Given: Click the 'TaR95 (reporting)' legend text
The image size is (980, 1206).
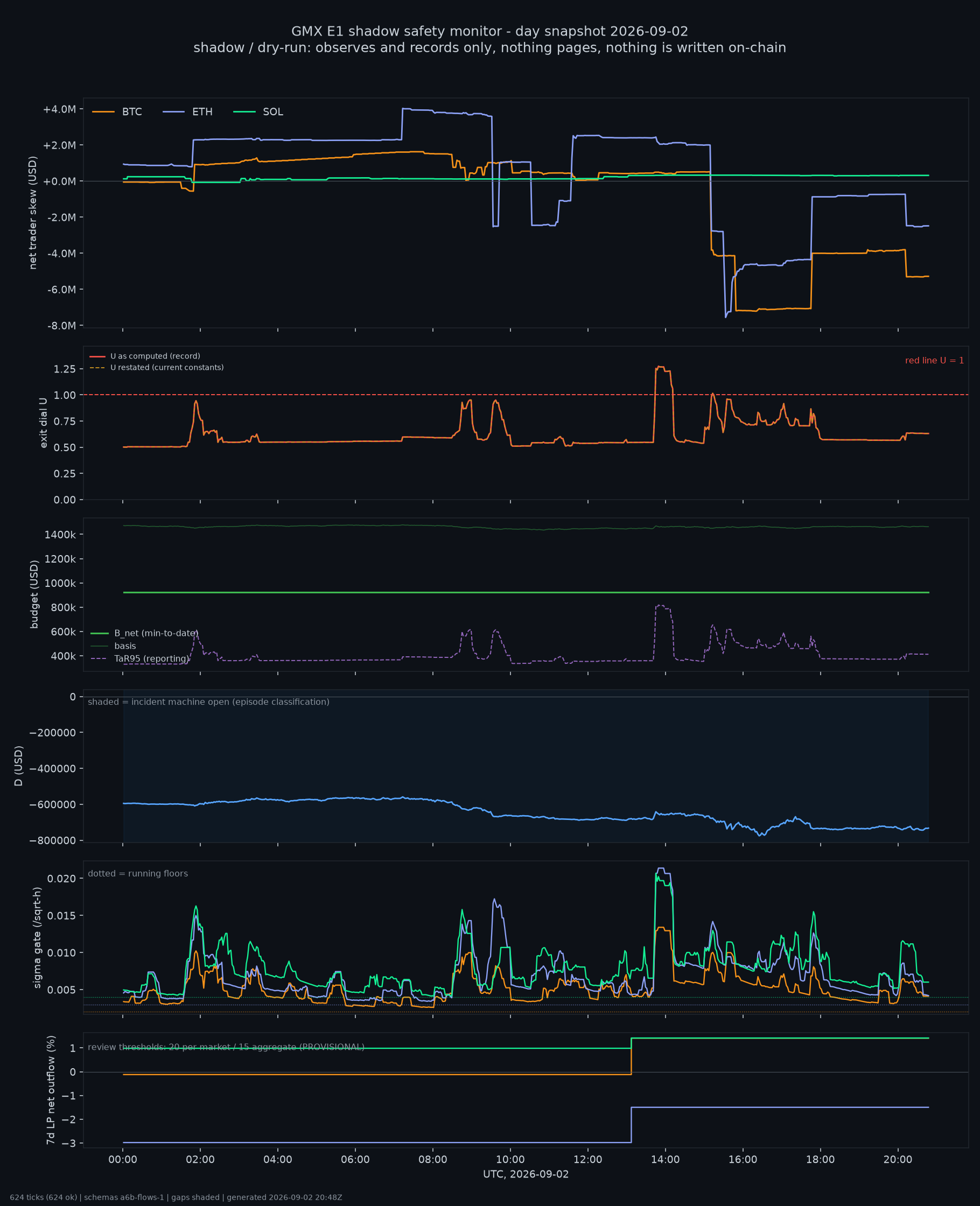Looking at the screenshot, I should pyautogui.click(x=152, y=658).
